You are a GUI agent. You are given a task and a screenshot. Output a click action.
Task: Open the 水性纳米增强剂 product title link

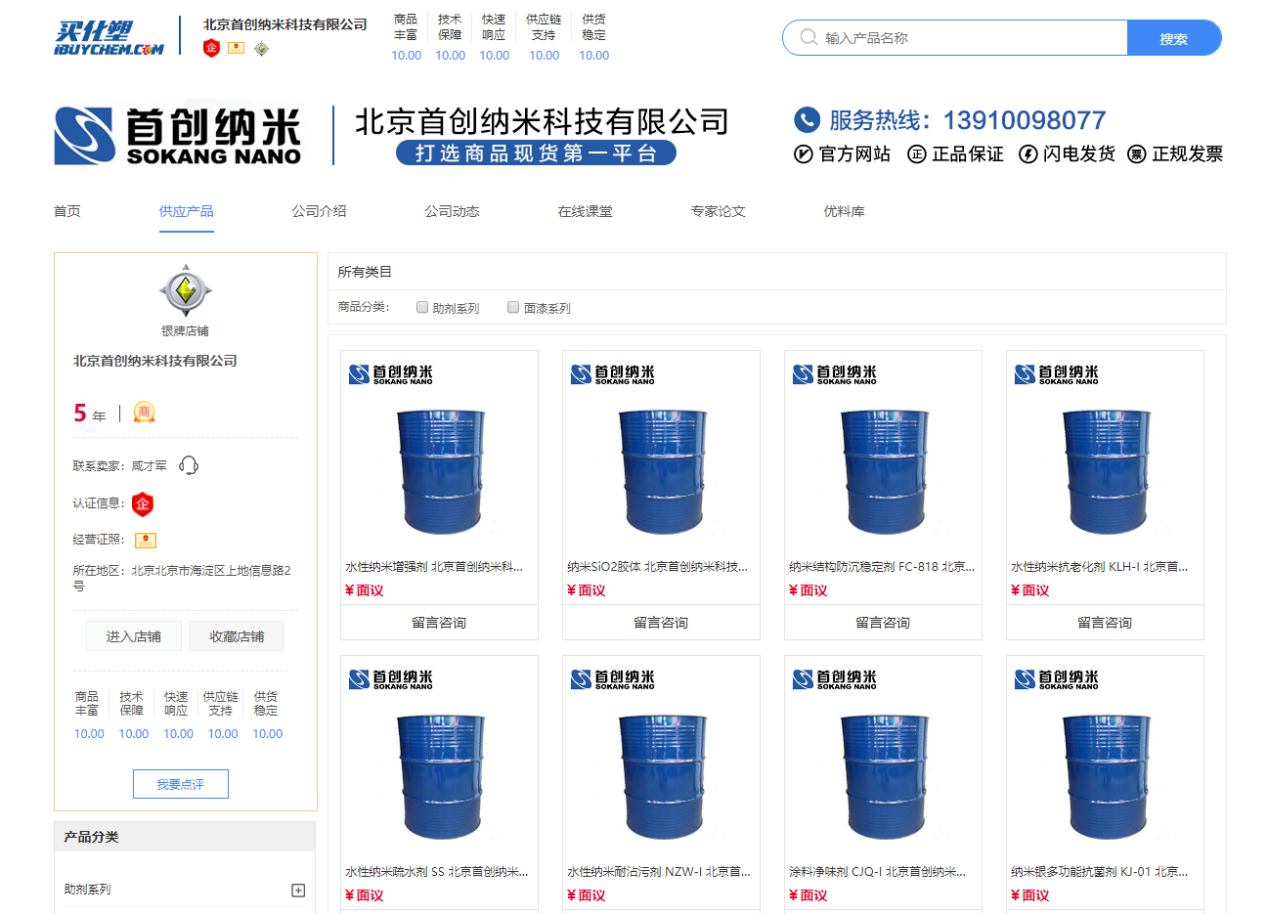pyautogui.click(x=435, y=567)
